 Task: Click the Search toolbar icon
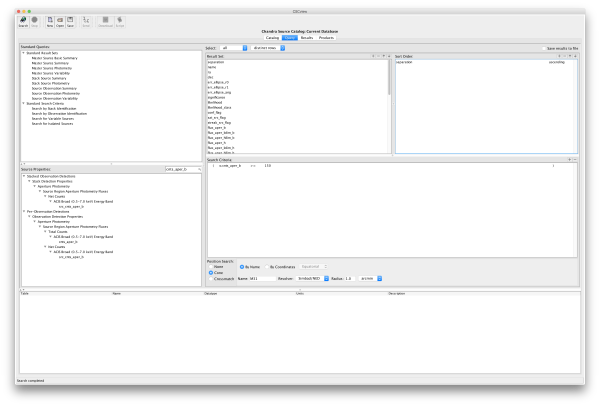pyautogui.click(x=22, y=21)
